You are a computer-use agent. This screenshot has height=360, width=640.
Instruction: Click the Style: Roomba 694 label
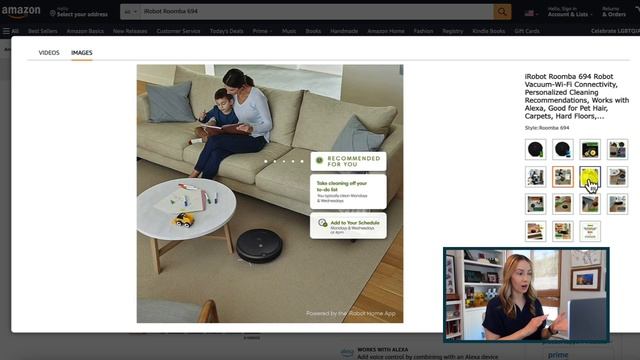(x=547, y=128)
